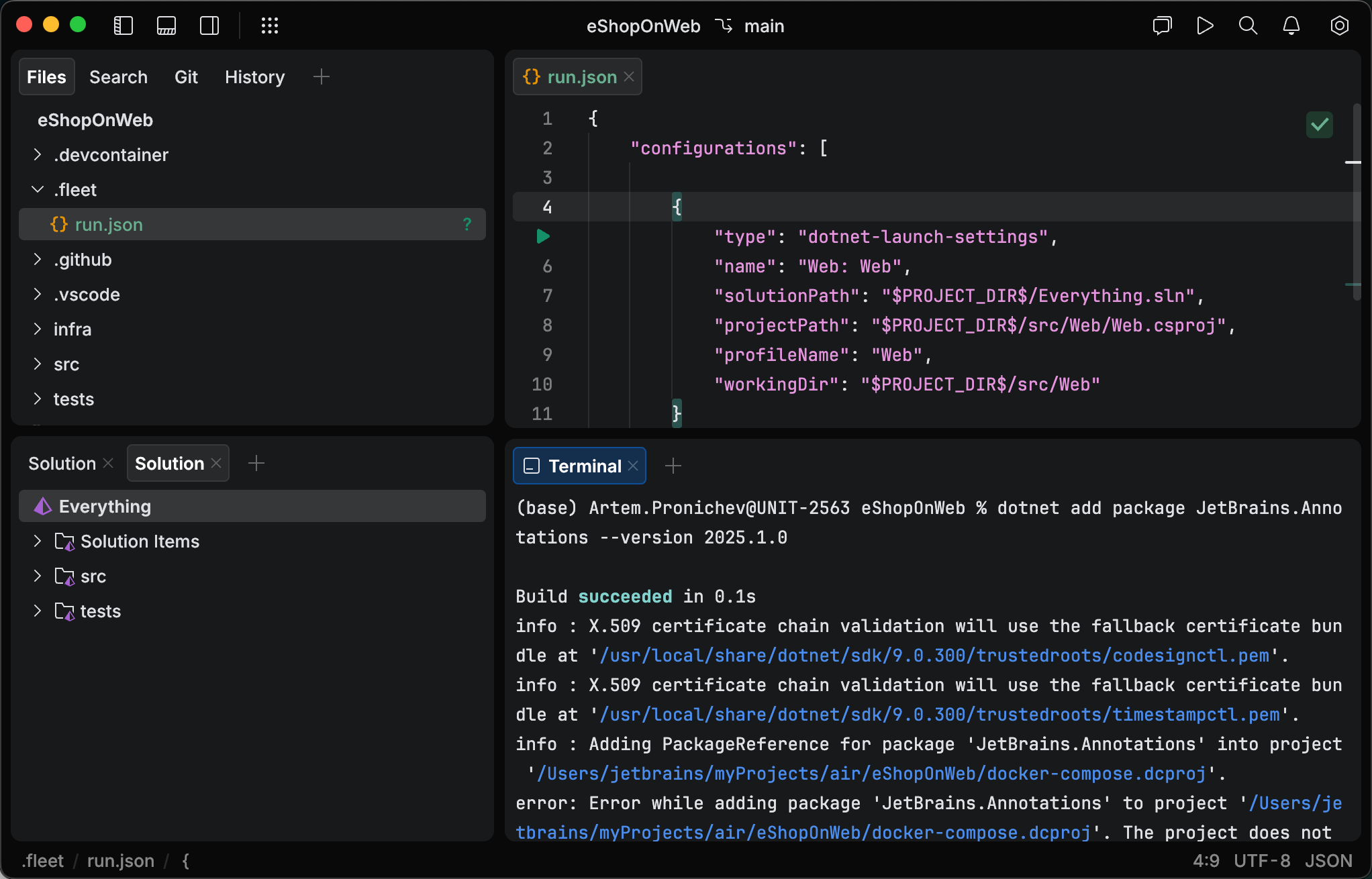1372x879 pixels.
Task: Click the JSON language indicator in status bar
Action: tap(1328, 861)
